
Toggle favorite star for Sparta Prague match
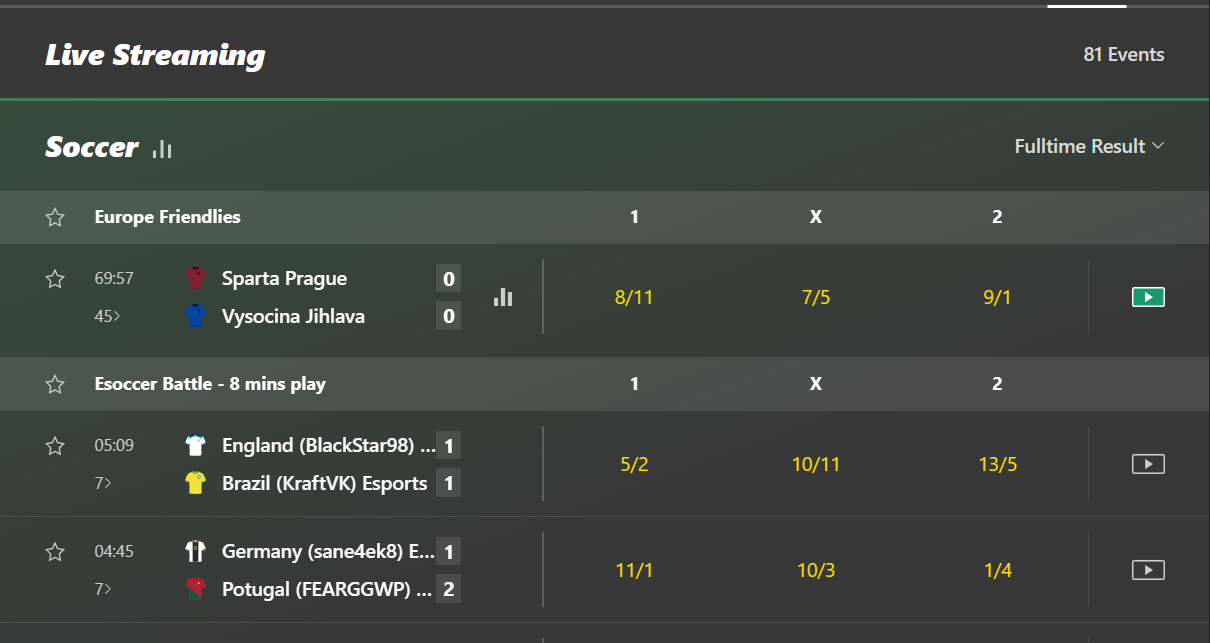(55, 279)
